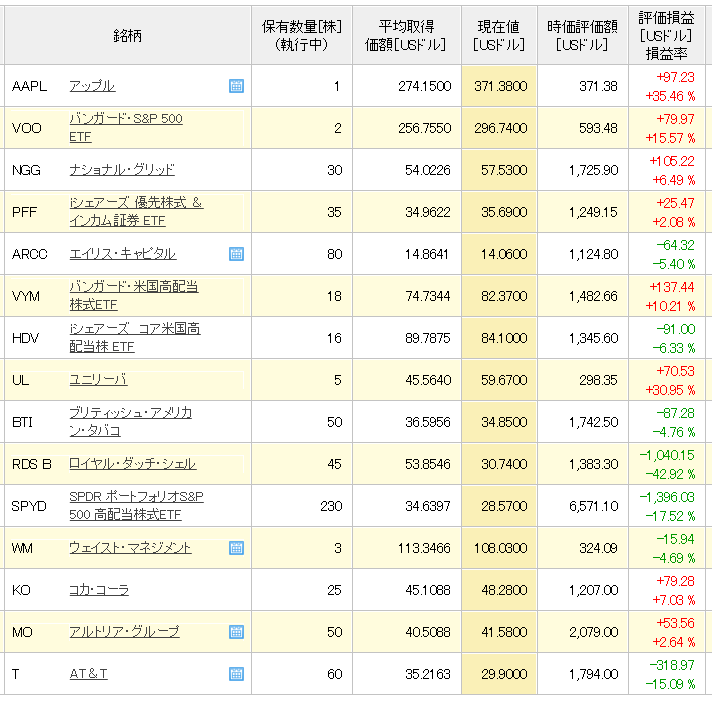Select the PFF ticker symbol

[x=24, y=212]
